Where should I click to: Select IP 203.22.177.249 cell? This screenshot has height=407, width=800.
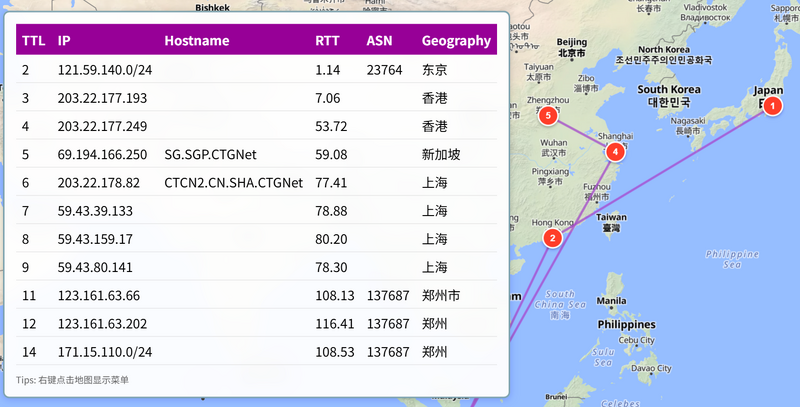pos(102,126)
